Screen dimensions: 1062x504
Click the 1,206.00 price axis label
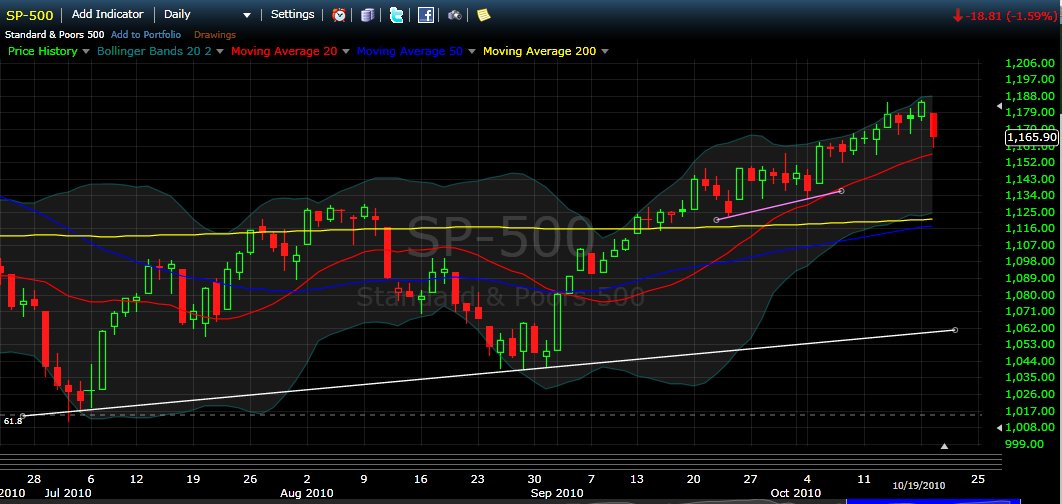[x=1029, y=64]
